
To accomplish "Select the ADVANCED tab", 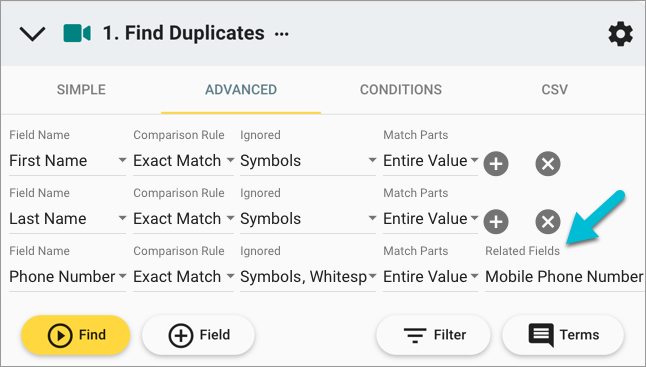I will click(241, 89).
